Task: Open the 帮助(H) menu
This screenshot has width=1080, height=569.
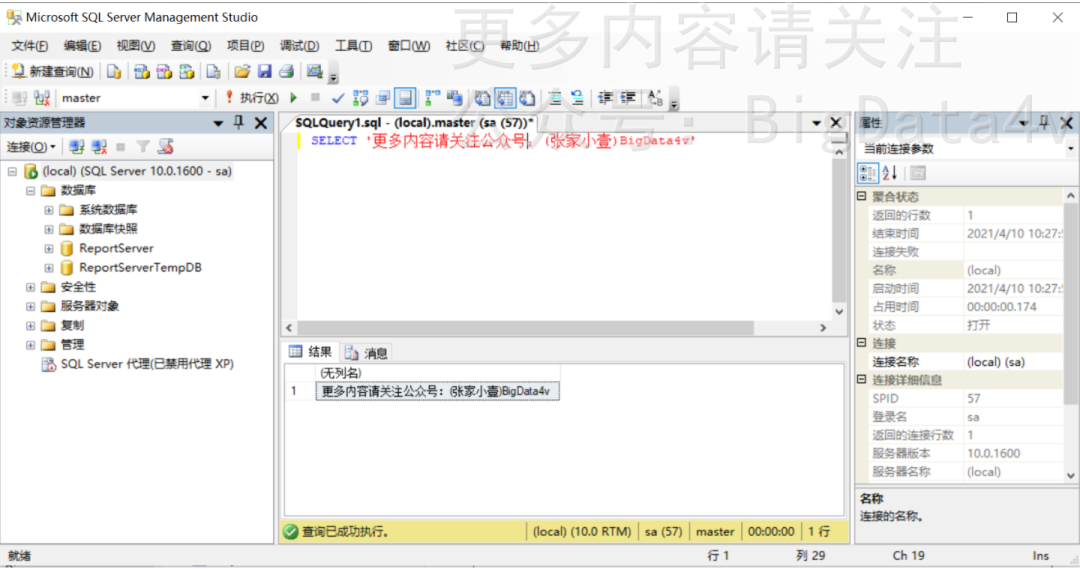Action: pyautogui.click(x=519, y=45)
